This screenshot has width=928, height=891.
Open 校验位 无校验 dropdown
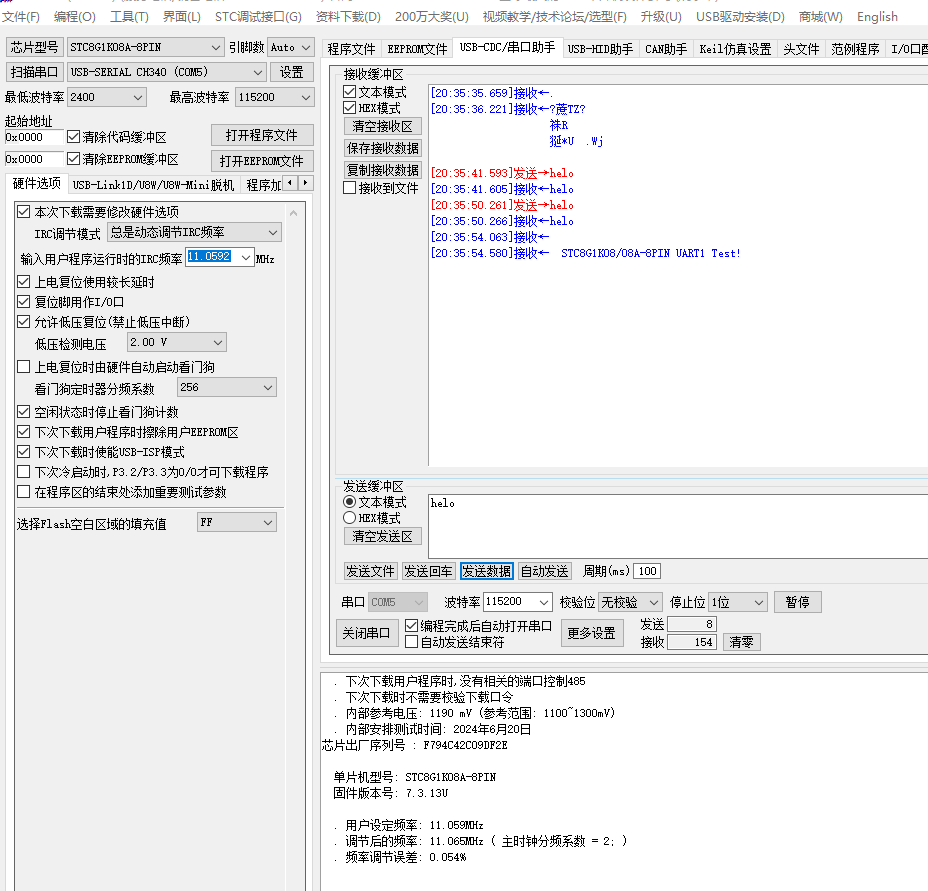(x=630, y=602)
